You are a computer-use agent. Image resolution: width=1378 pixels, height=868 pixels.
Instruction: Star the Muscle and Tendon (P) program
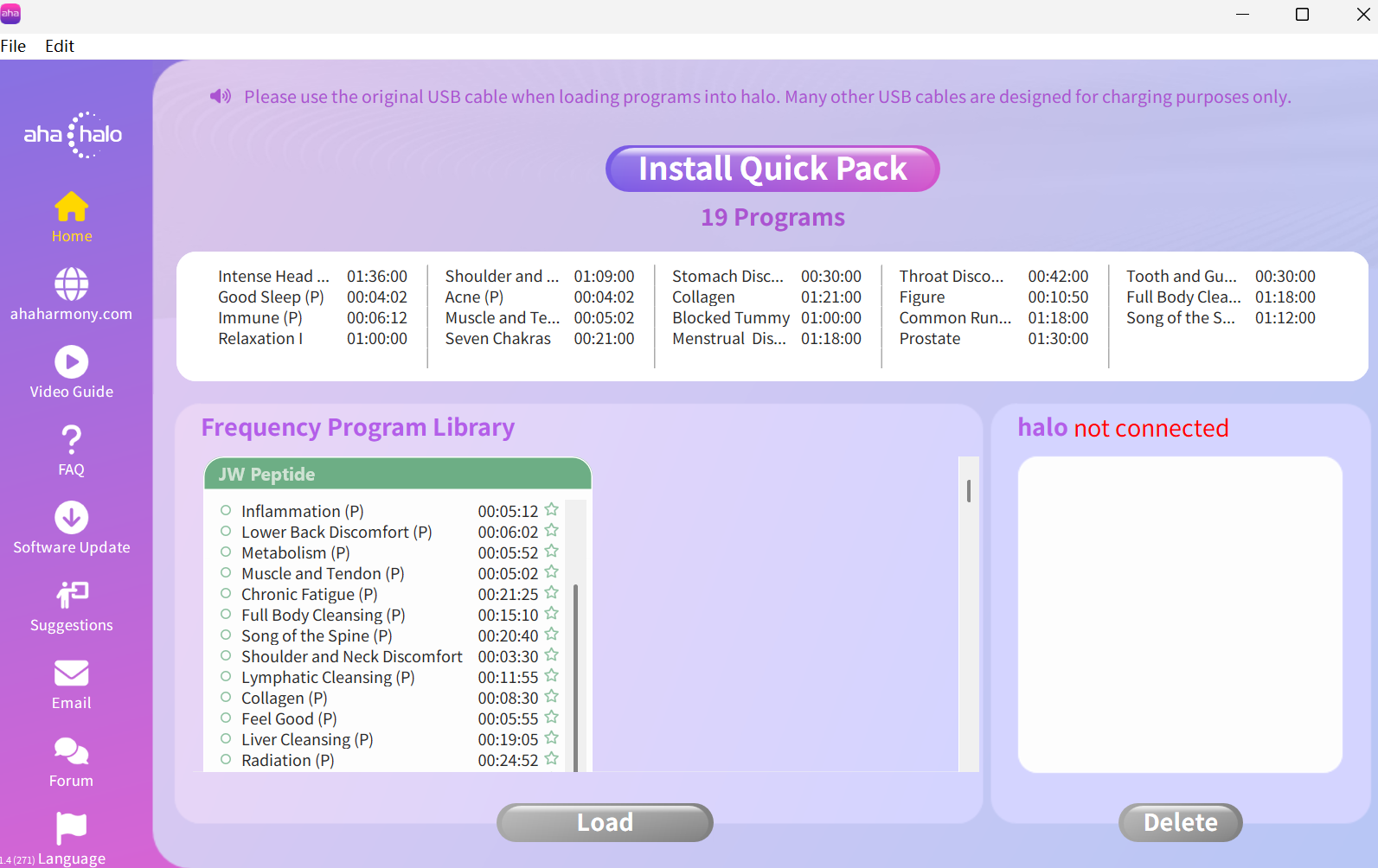[x=552, y=571]
